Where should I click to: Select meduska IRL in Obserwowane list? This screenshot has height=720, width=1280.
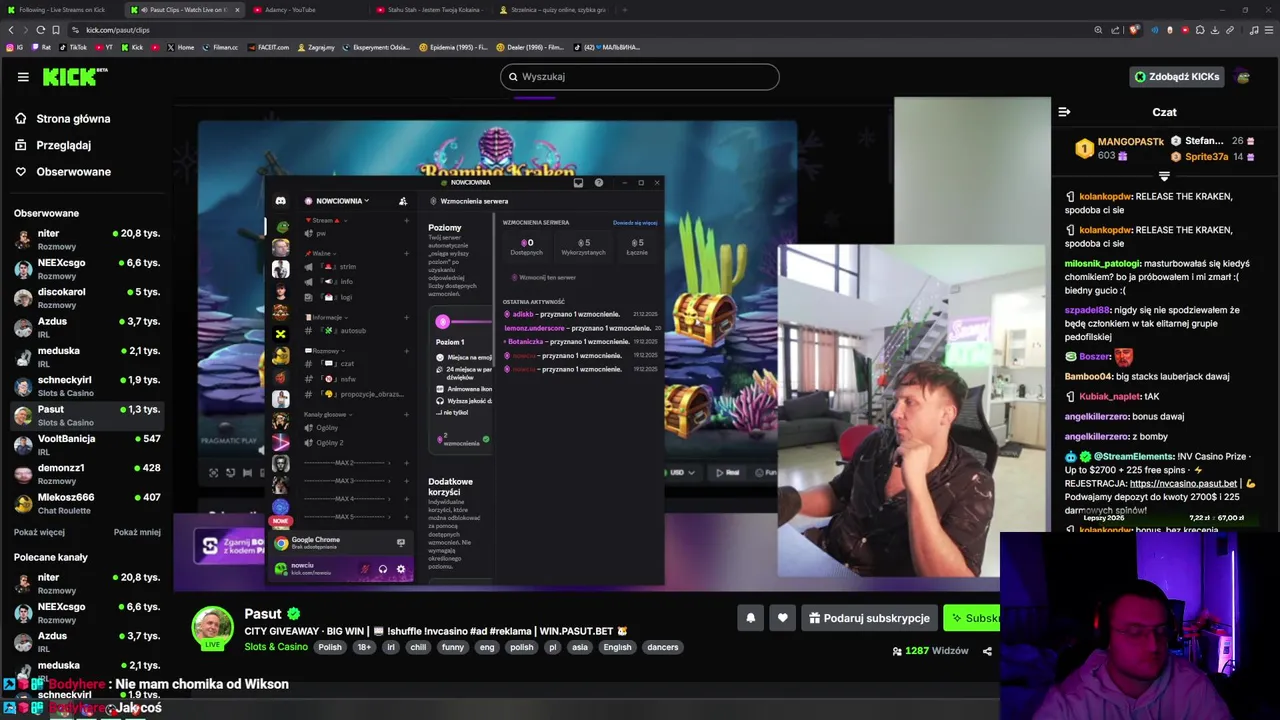coord(87,356)
